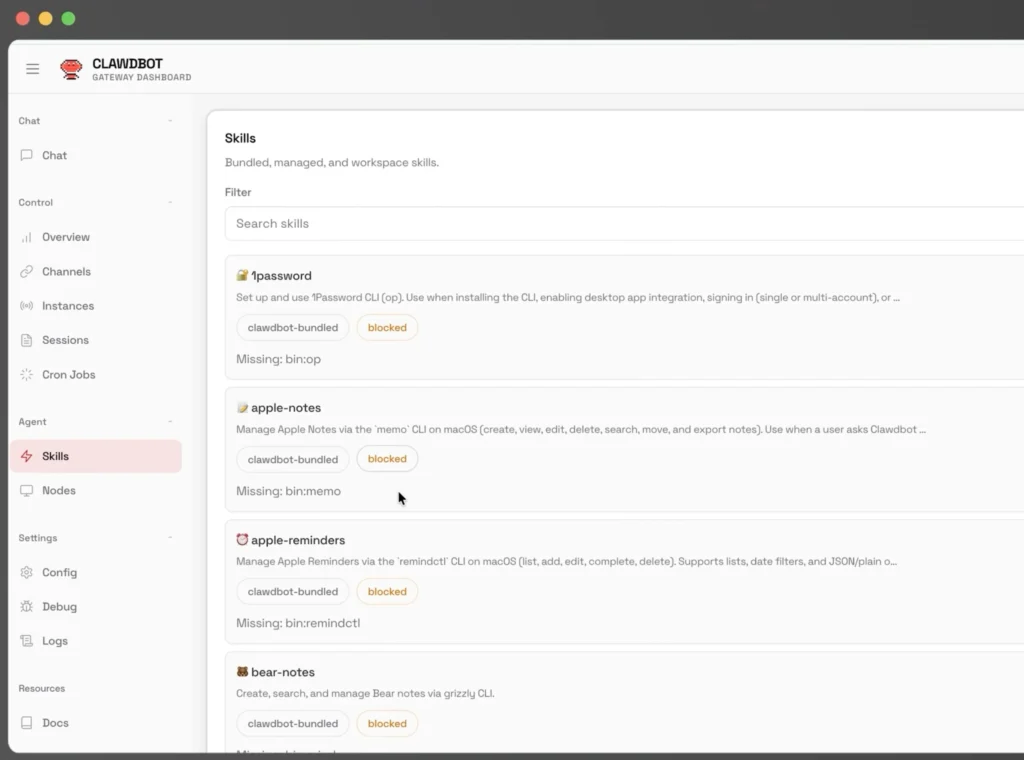This screenshot has height=760, width=1024.
Task: Click the Nodes monitor icon
Action: coord(27,491)
